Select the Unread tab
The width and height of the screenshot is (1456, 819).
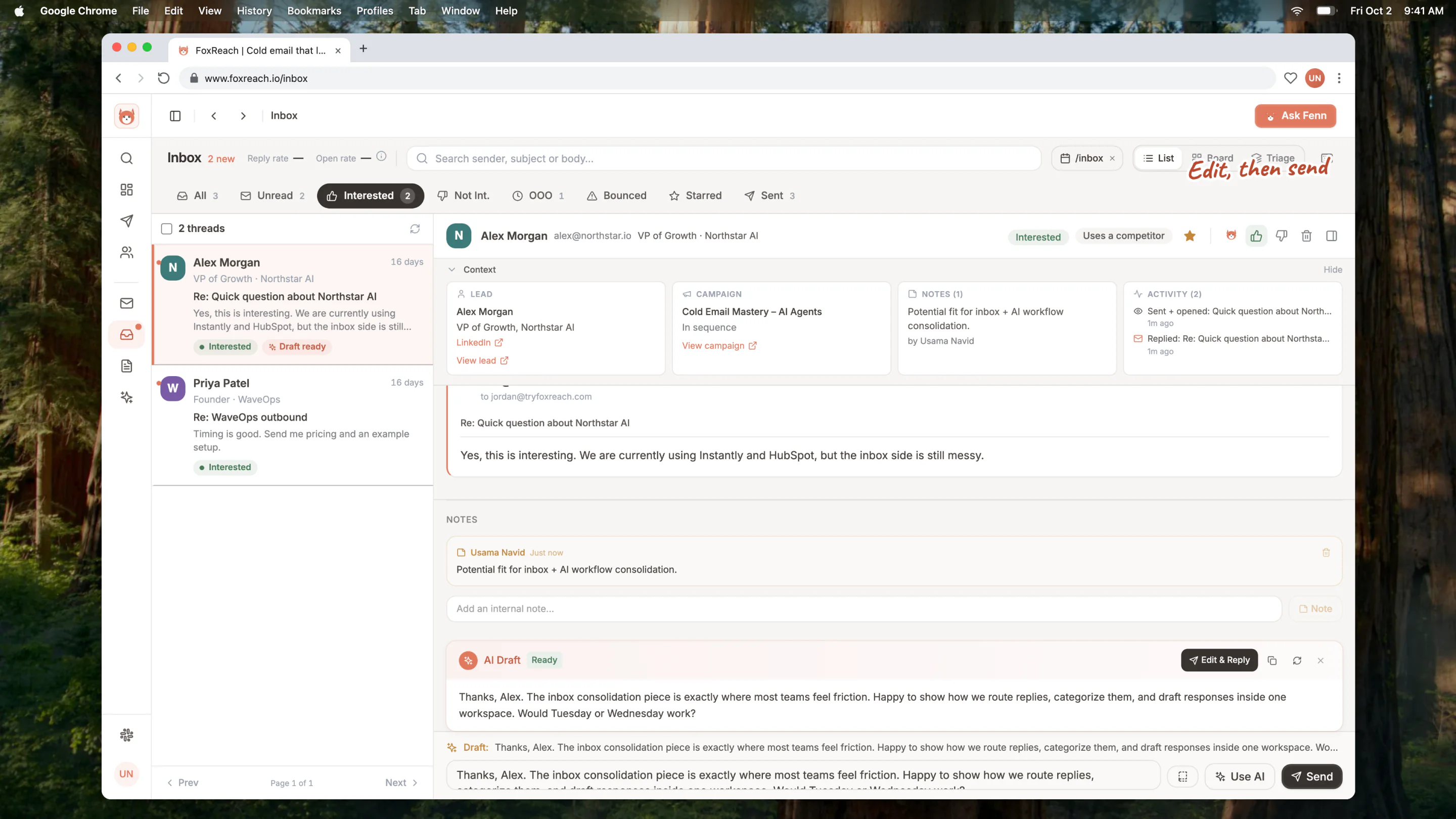273,196
